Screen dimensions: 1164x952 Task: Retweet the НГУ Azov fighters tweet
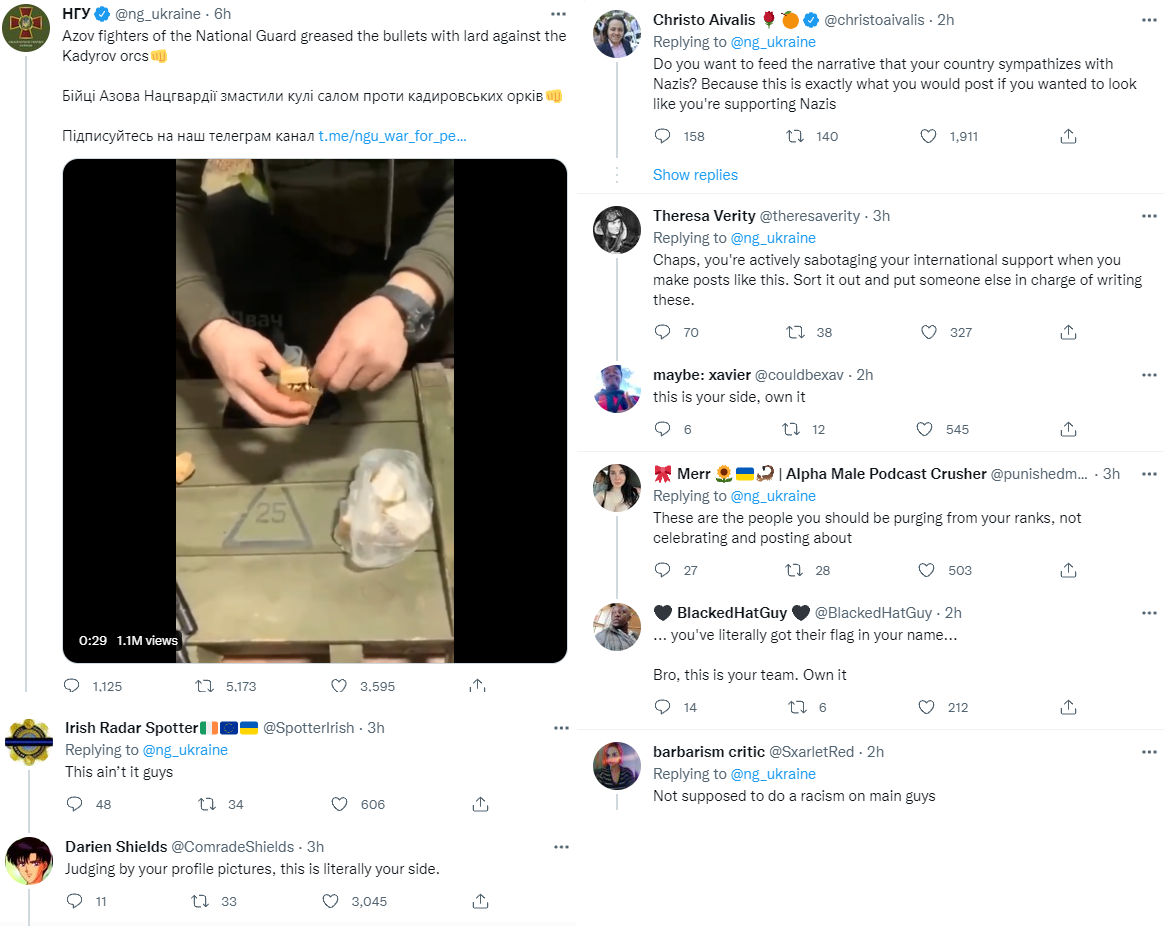(x=204, y=686)
